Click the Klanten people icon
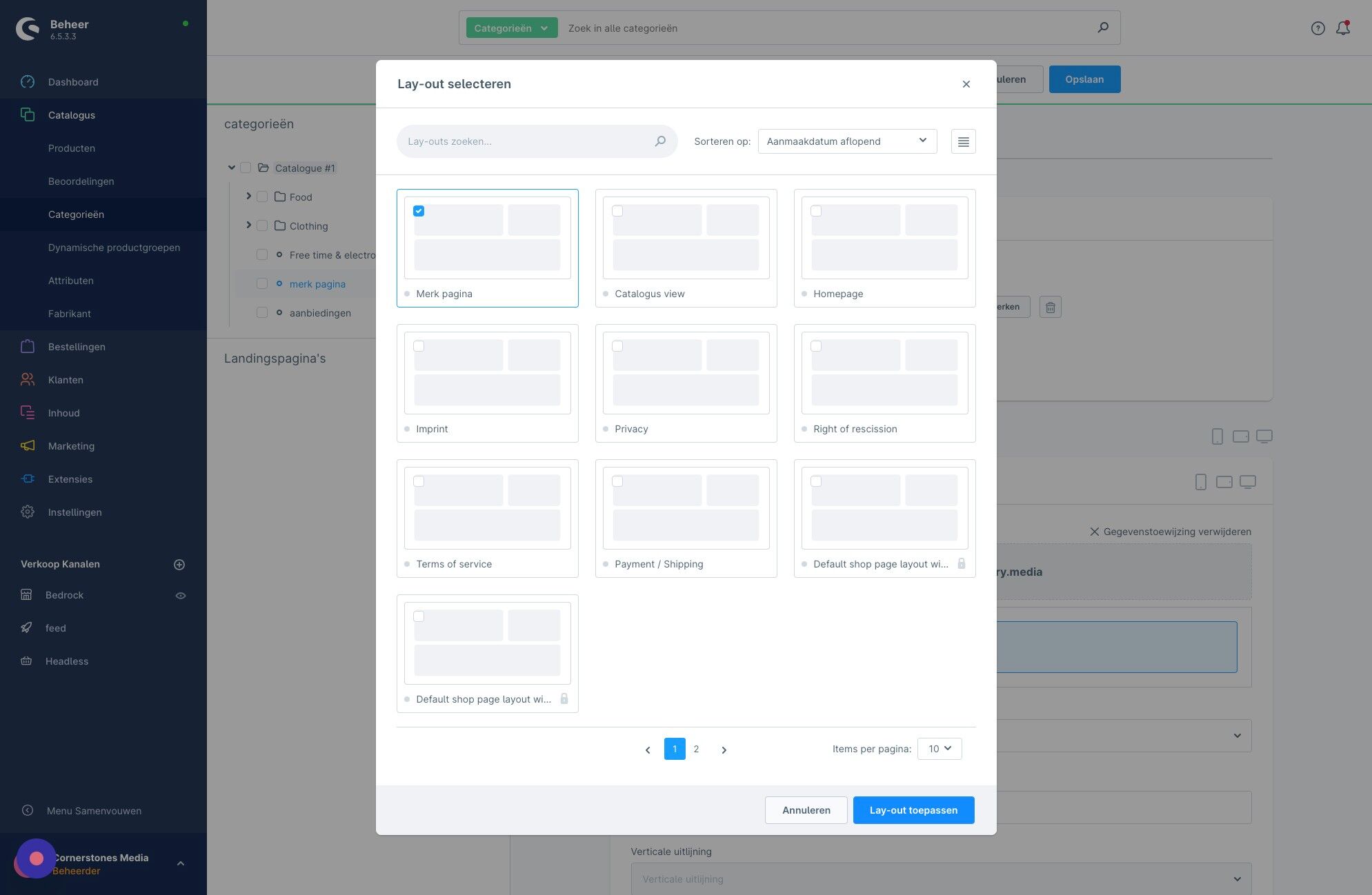 tap(28, 379)
